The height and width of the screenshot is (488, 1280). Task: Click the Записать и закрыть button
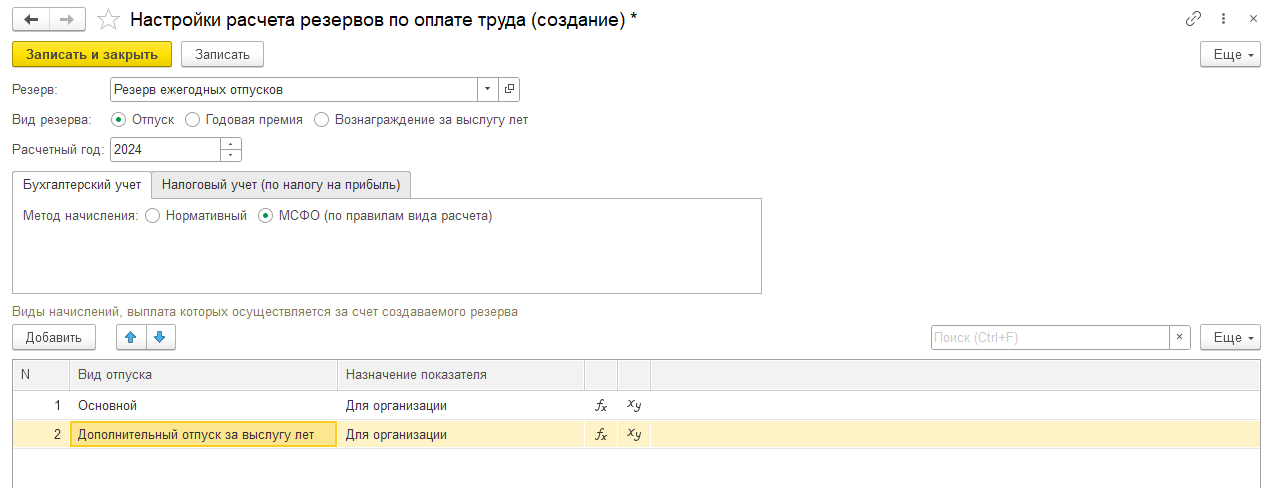pyautogui.click(x=92, y=54)
